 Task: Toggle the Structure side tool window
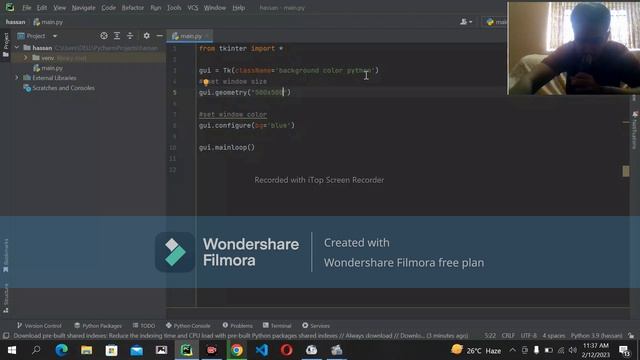5,298
